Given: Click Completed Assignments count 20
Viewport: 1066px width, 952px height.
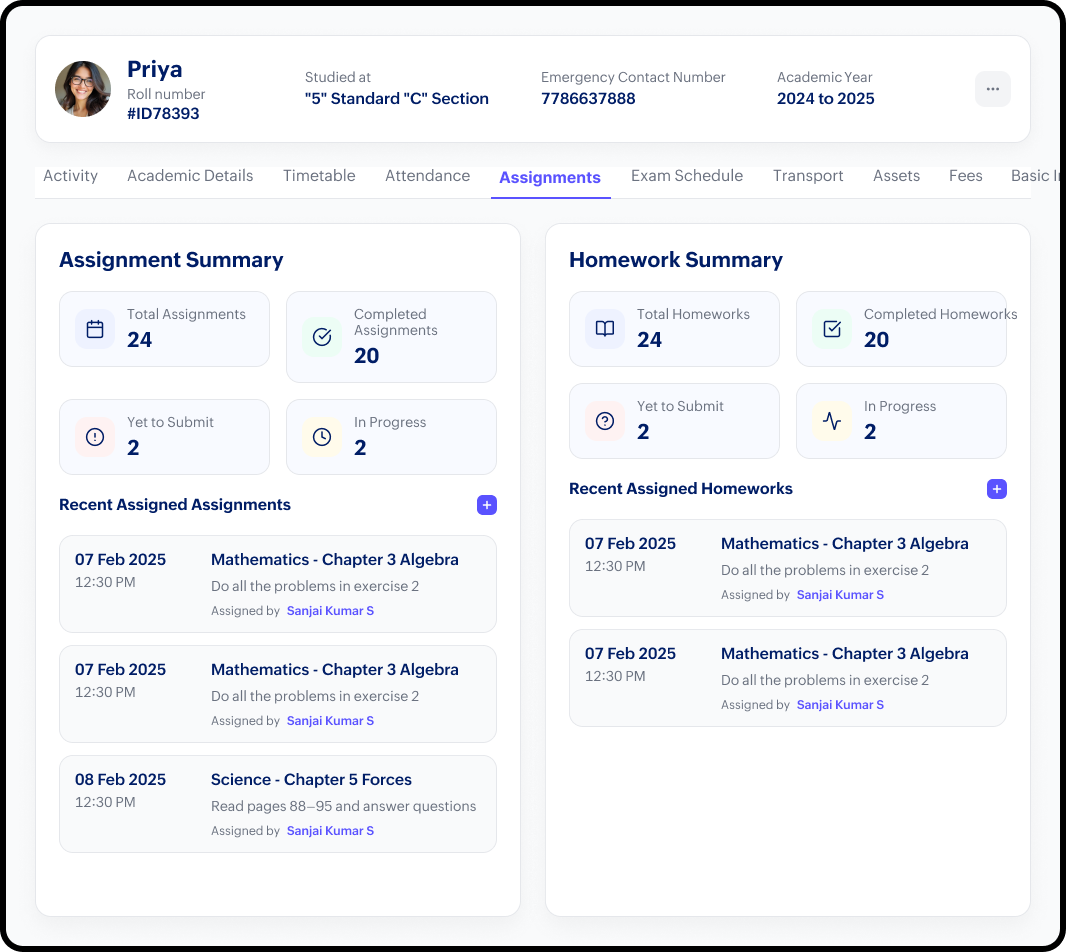Looking at the screenshot, I should (x=366, y=356).
